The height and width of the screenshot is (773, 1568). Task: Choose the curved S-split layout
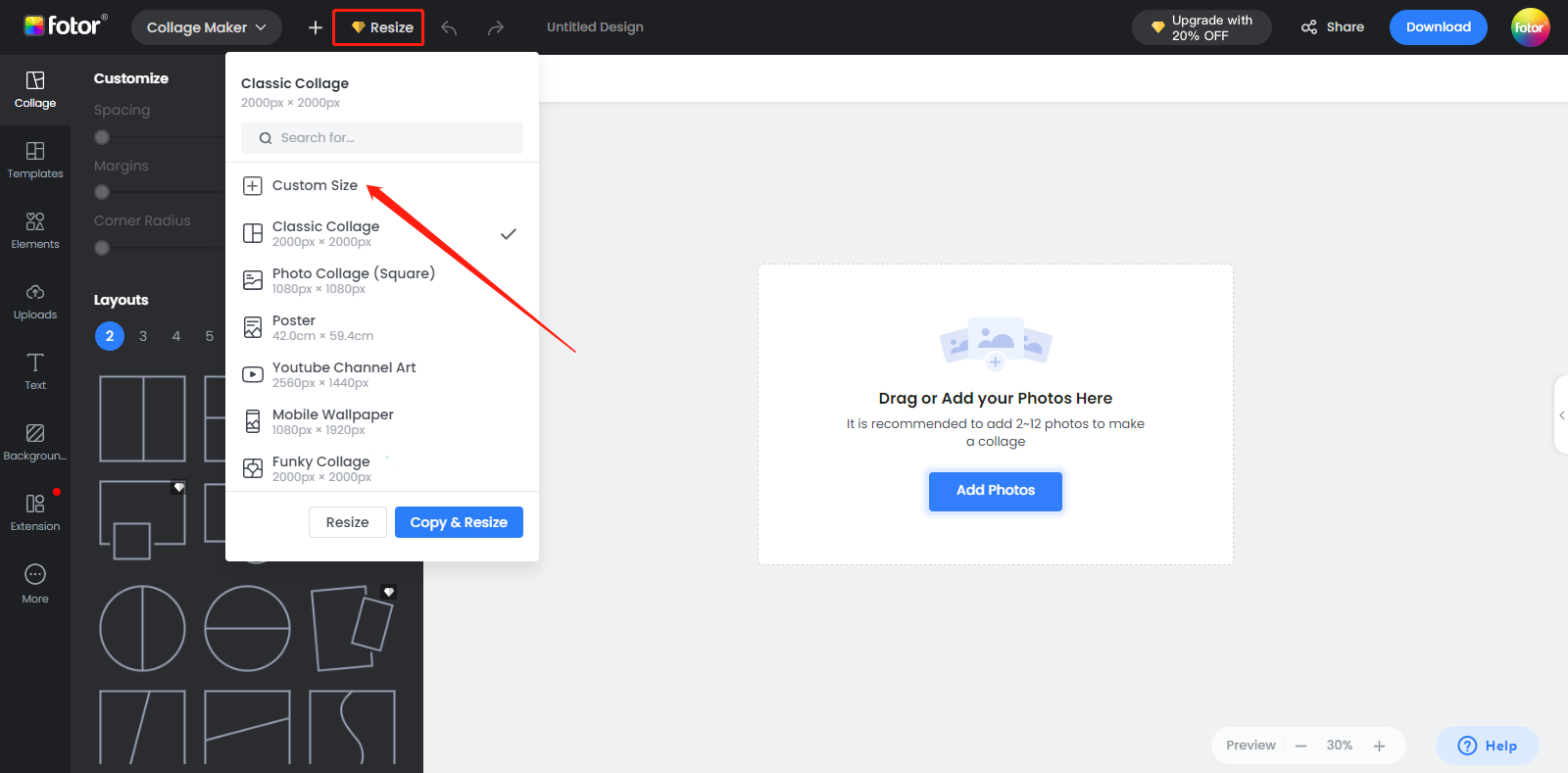click(353, 727)
